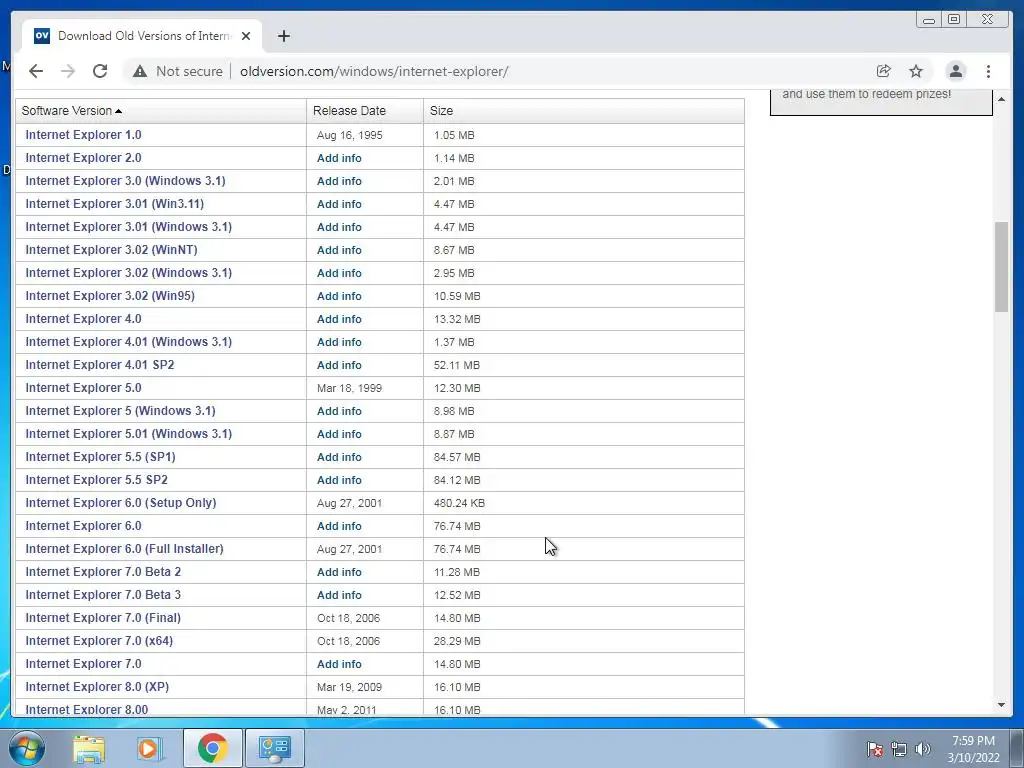
Task: Open a new tab with plus button
Action: click(283, 36)
